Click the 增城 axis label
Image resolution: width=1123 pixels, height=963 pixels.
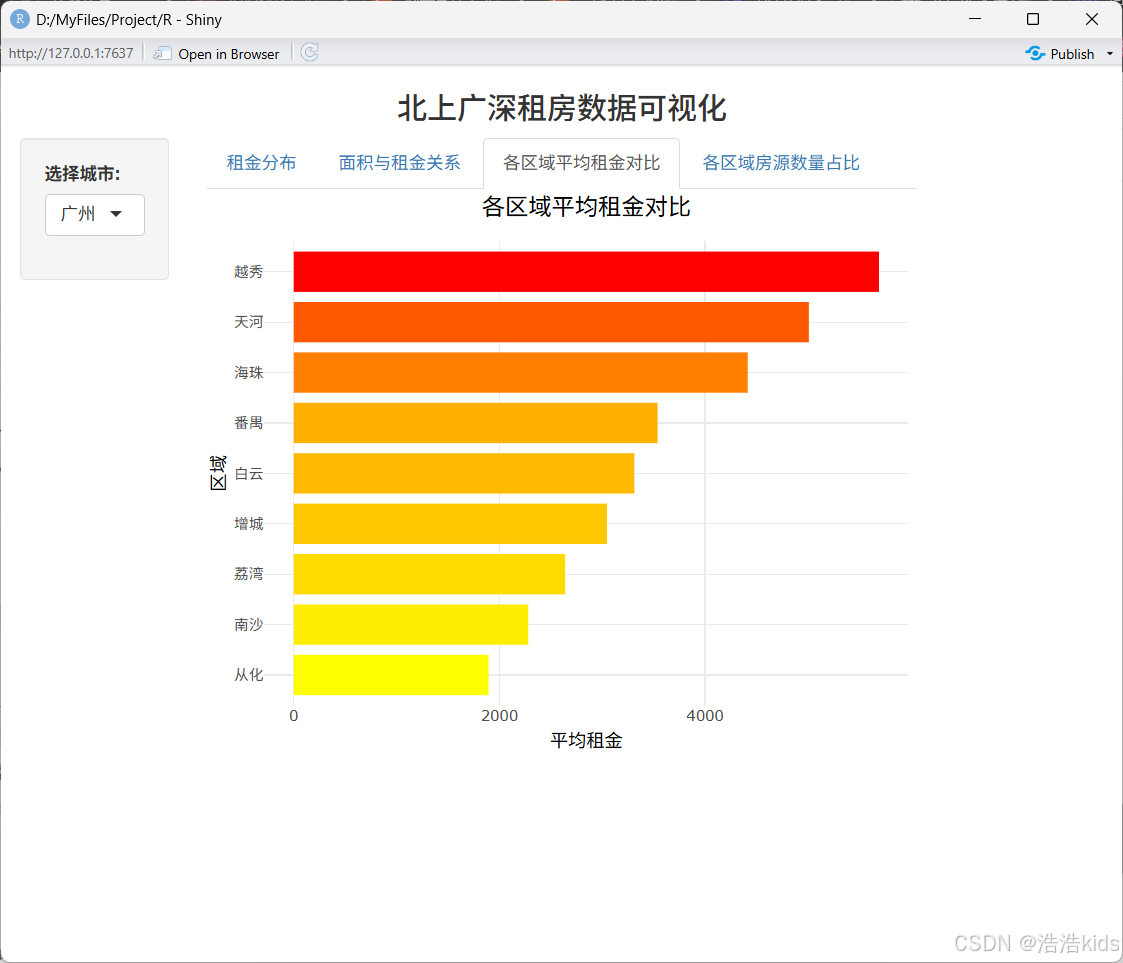(x=249, y=523)
